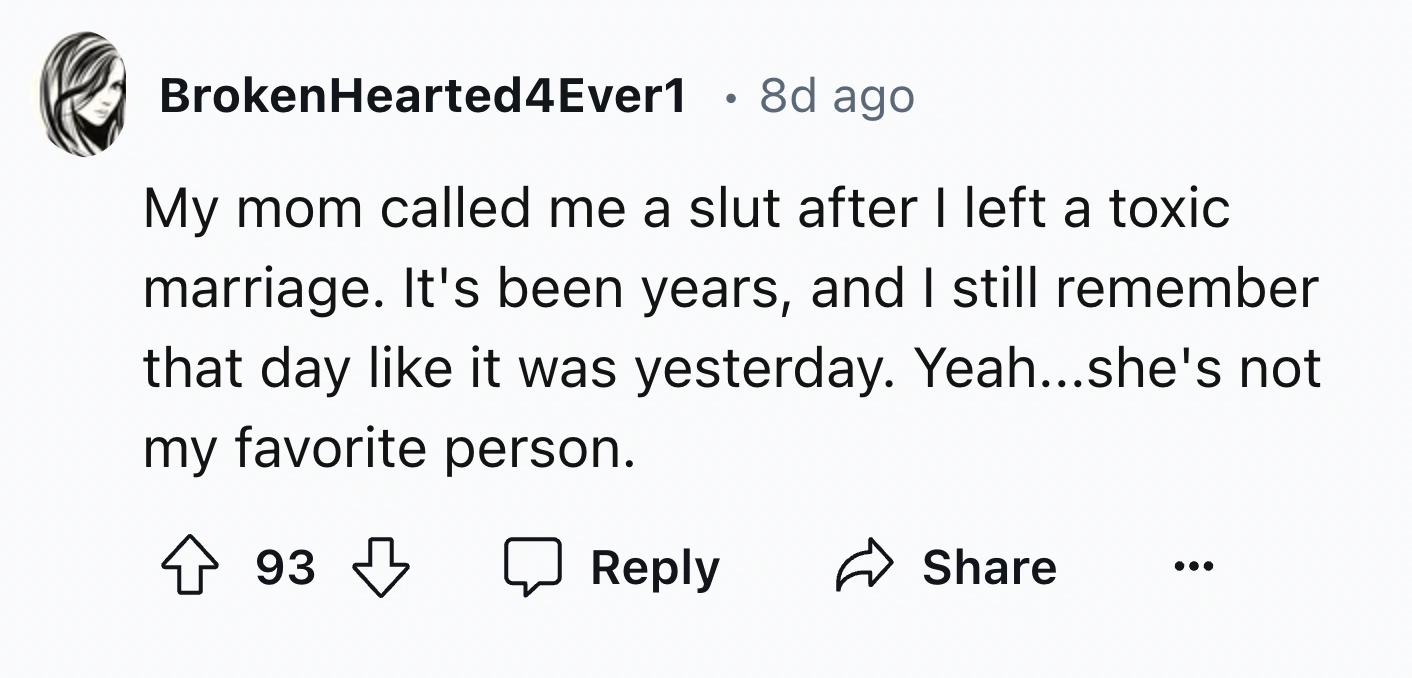The height and width of the screenshot is (678, 1412).
Task: Click the "8d ago" timestamp
Action: point(837,96)
